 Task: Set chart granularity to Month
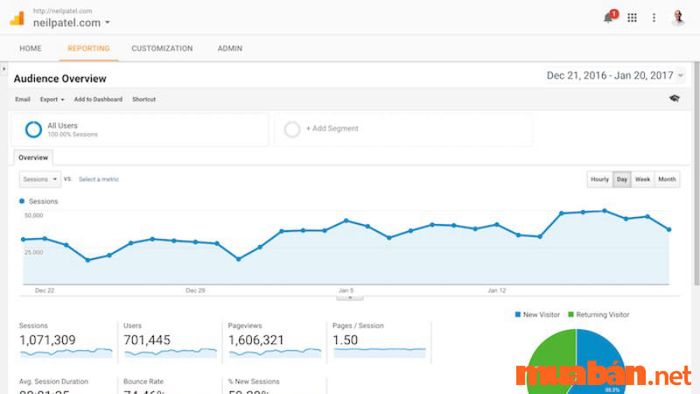pyautogui.click(x=667, y=179)
